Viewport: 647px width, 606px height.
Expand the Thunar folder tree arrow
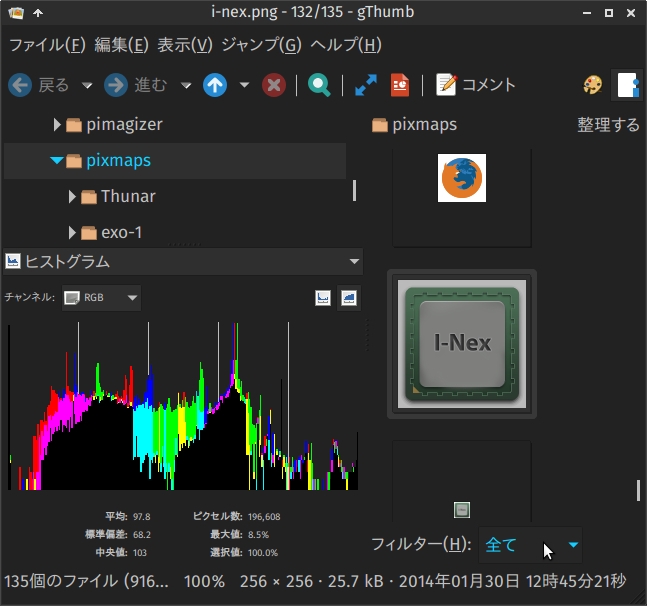coord(72,197)
